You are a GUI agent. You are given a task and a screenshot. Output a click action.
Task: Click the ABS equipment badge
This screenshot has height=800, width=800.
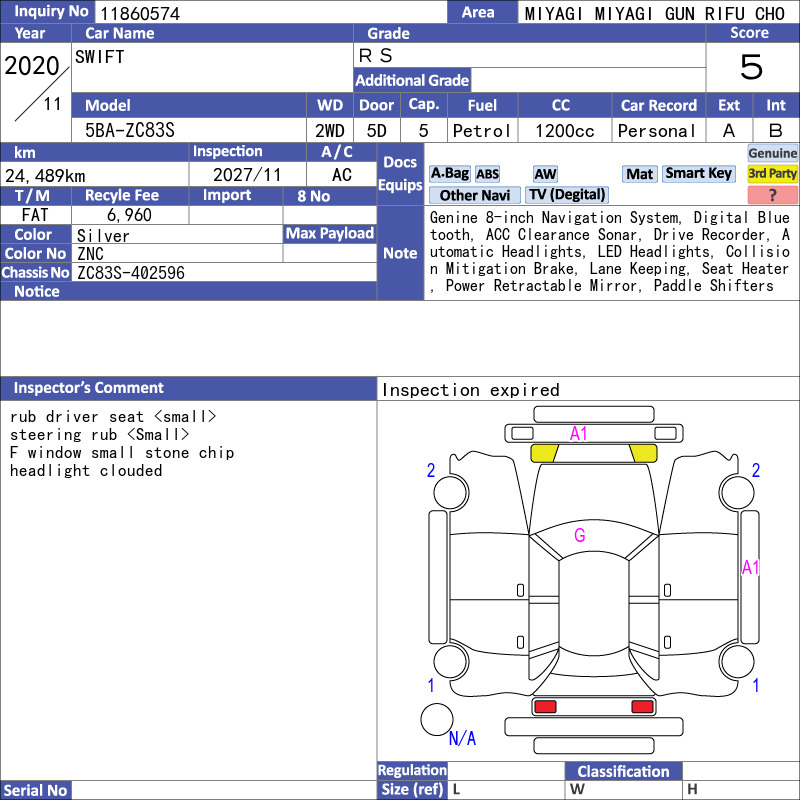pos(487,174)
